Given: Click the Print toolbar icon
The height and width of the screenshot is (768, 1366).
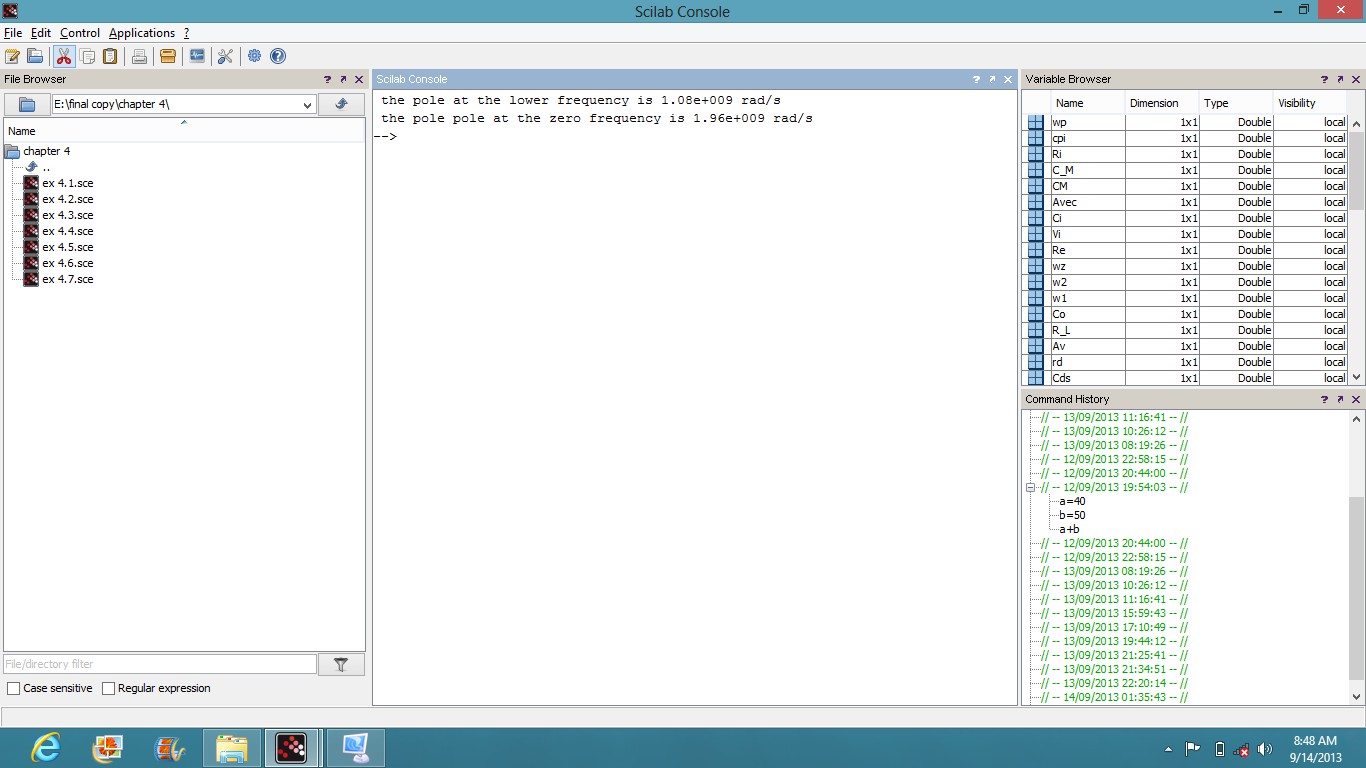Looking at the screenshot, I should [x=139, y=56].
